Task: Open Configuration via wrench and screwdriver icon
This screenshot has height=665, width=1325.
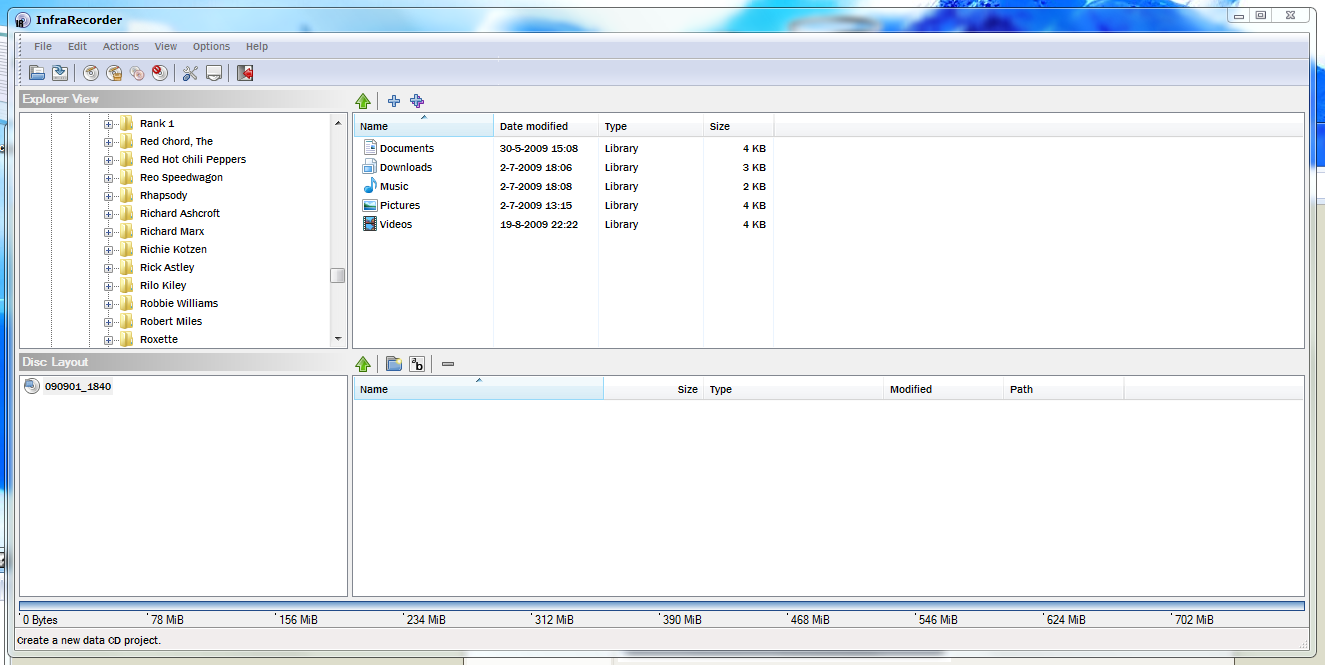Action: 190,72
